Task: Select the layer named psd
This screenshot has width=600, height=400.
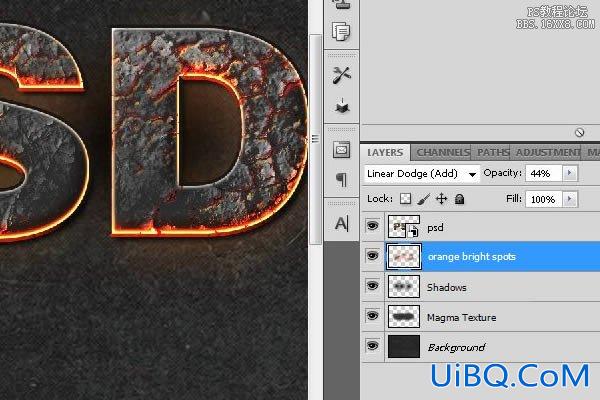Action: (x=435, y=228)
